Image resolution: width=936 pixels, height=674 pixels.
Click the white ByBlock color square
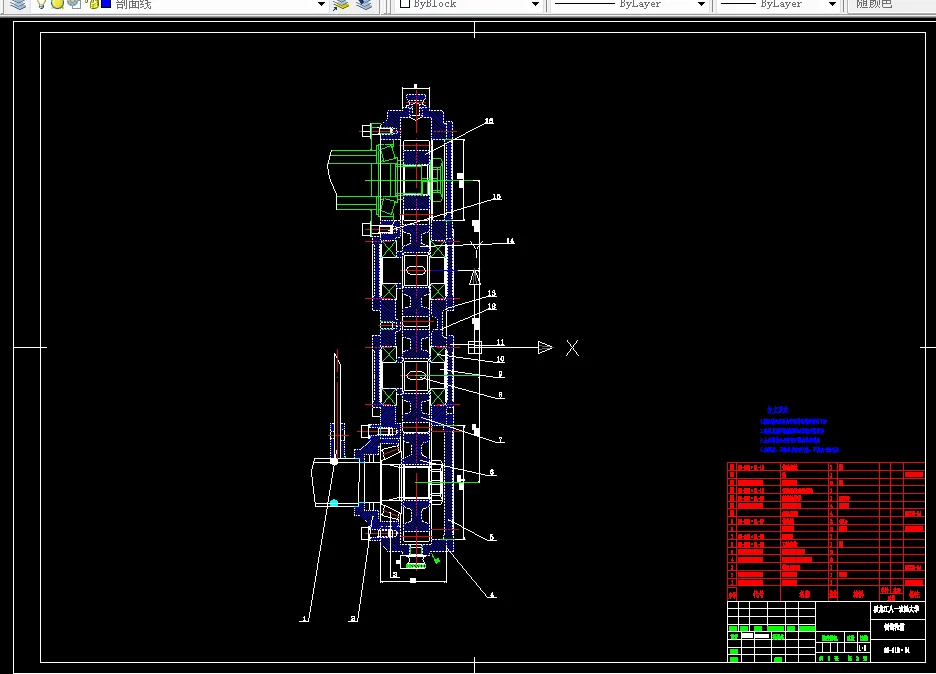[x=405, y=4]
